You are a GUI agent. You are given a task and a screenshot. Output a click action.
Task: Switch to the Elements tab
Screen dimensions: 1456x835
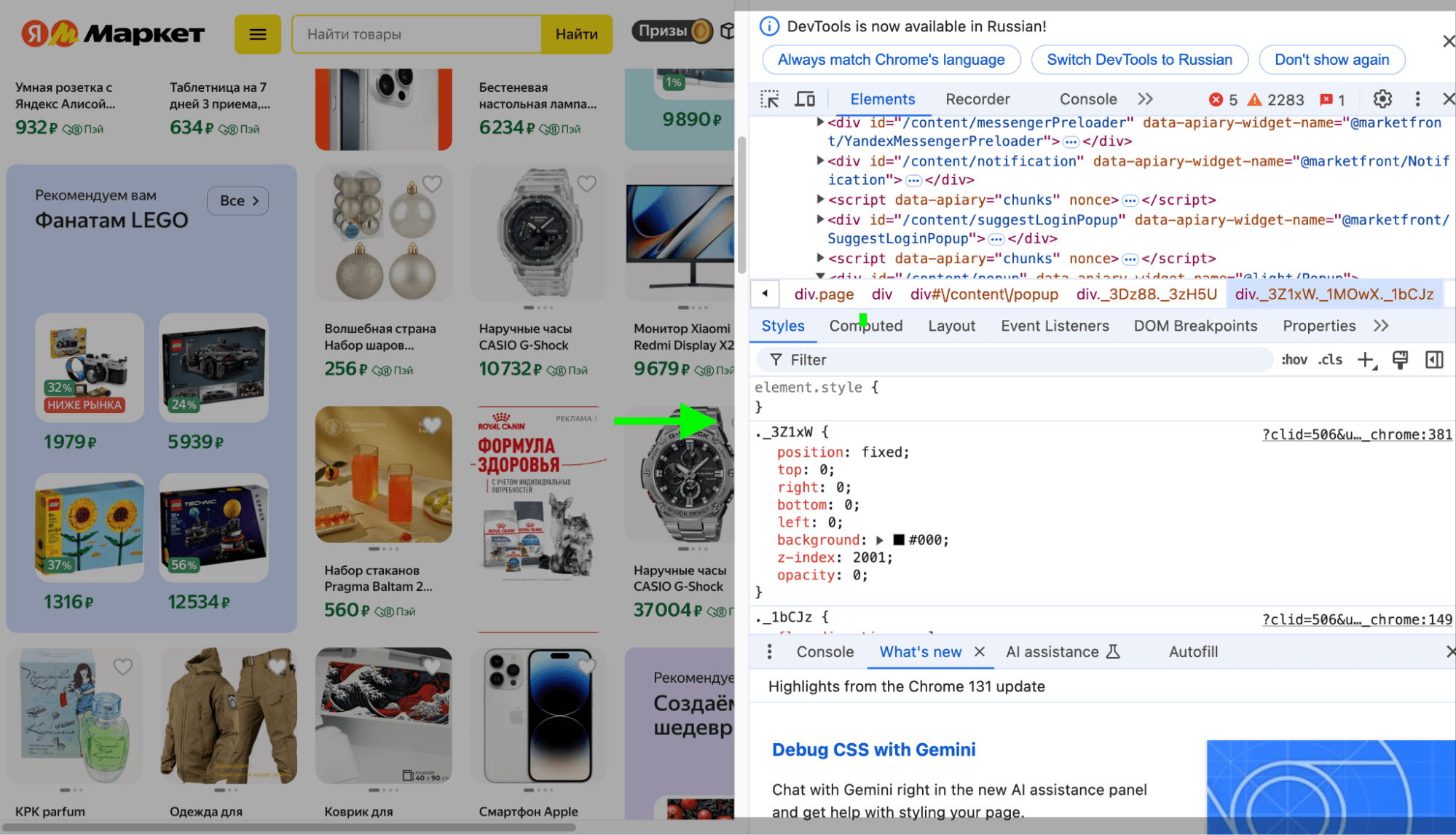pos(882,99)
